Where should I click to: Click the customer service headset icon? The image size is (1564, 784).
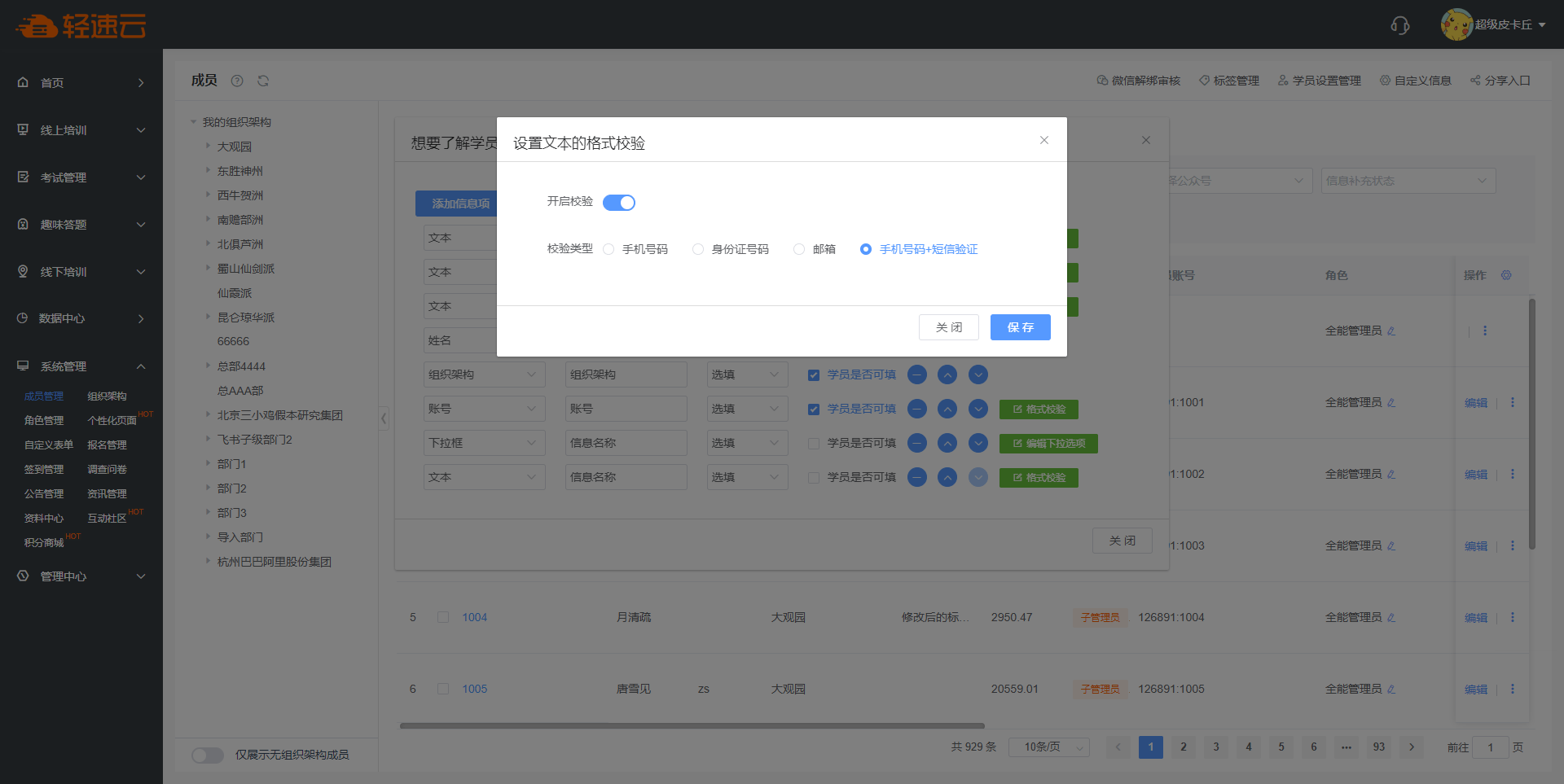(x=1399, y=25)
